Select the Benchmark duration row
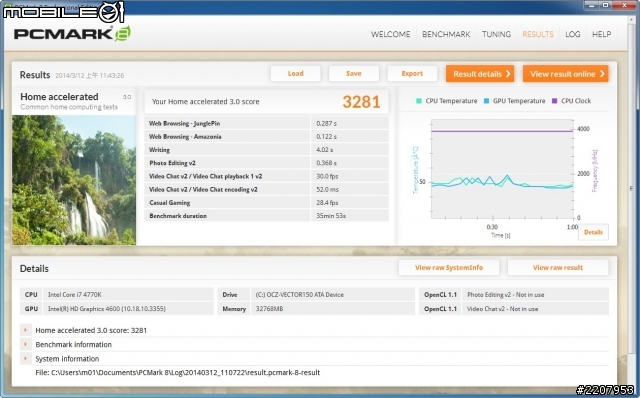 (x=266, y=216)
